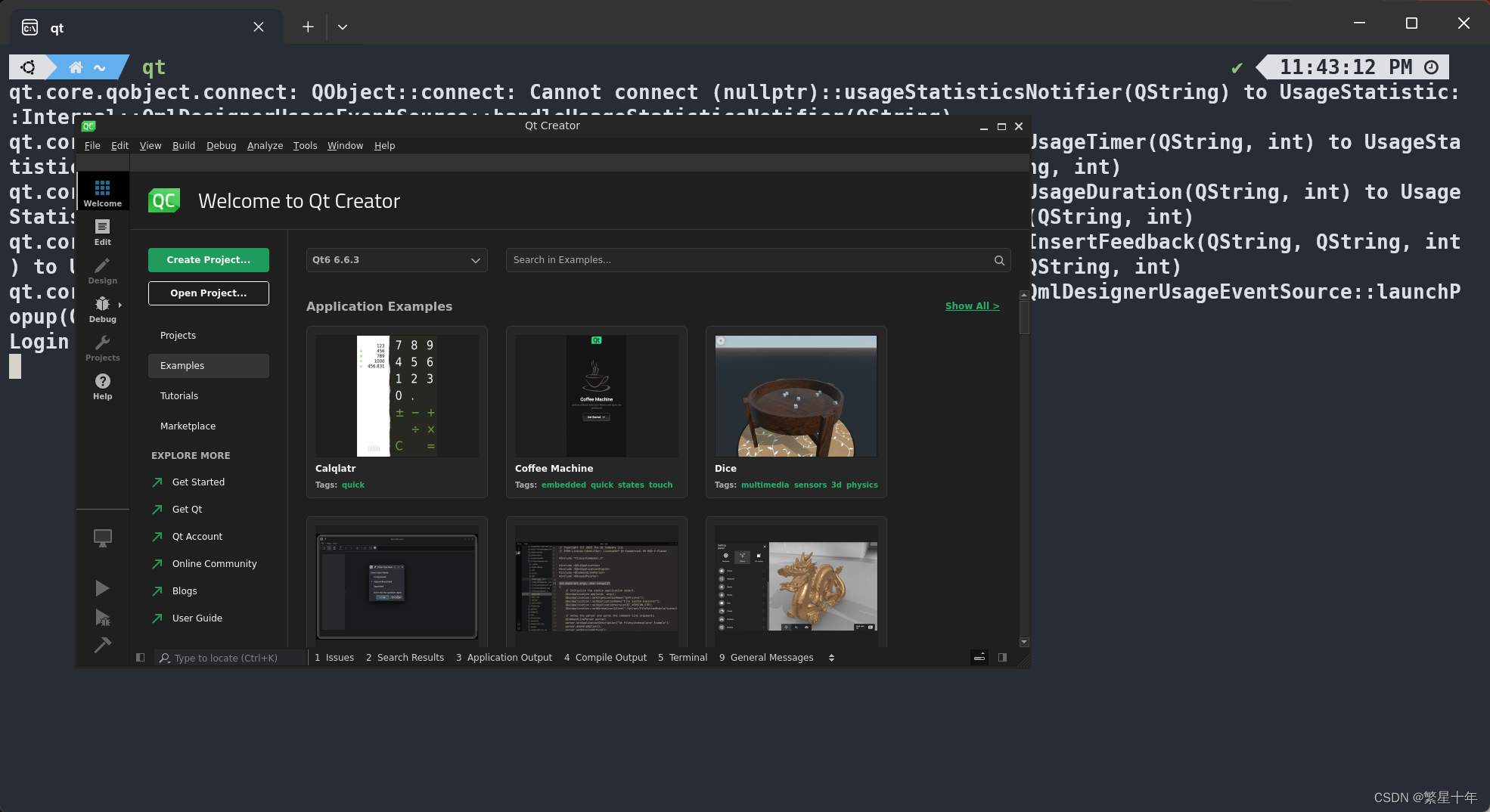Click the QC logo beside Welcome title
This screenshot has height=812, width=1490.
164,200
